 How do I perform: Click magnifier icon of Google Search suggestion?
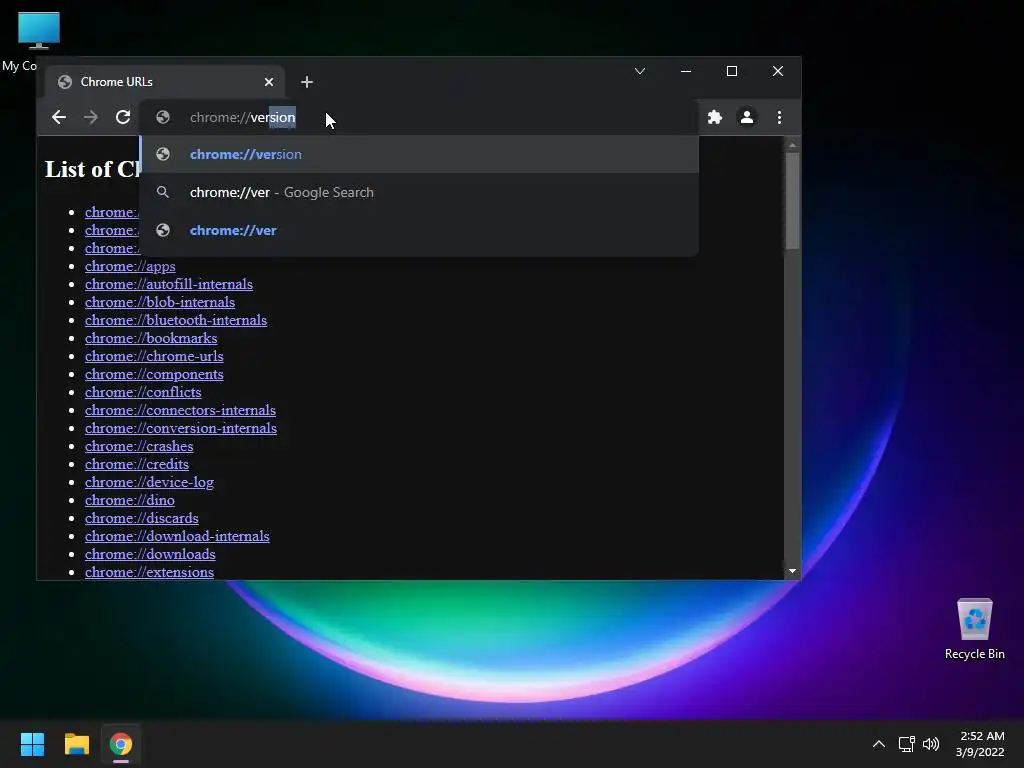pos(163,192)
